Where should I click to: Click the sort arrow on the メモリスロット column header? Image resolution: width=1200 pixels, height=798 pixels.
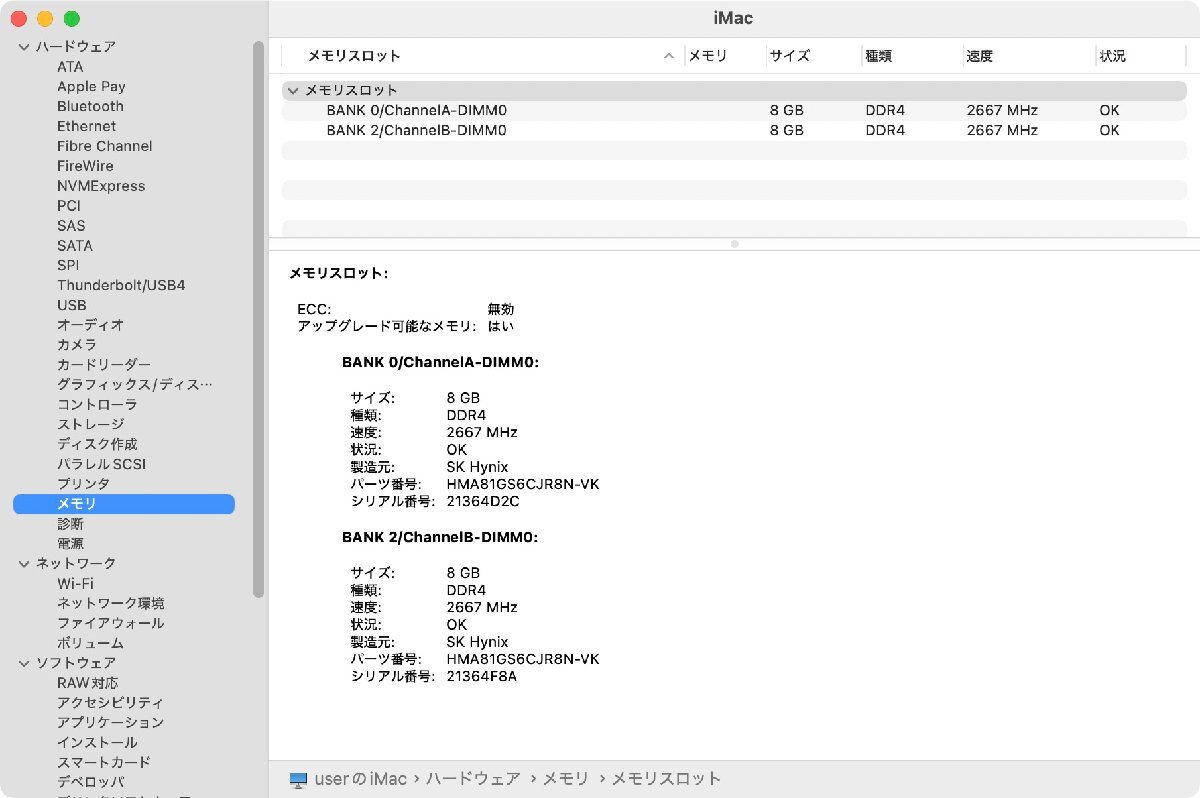click(668, 56)
